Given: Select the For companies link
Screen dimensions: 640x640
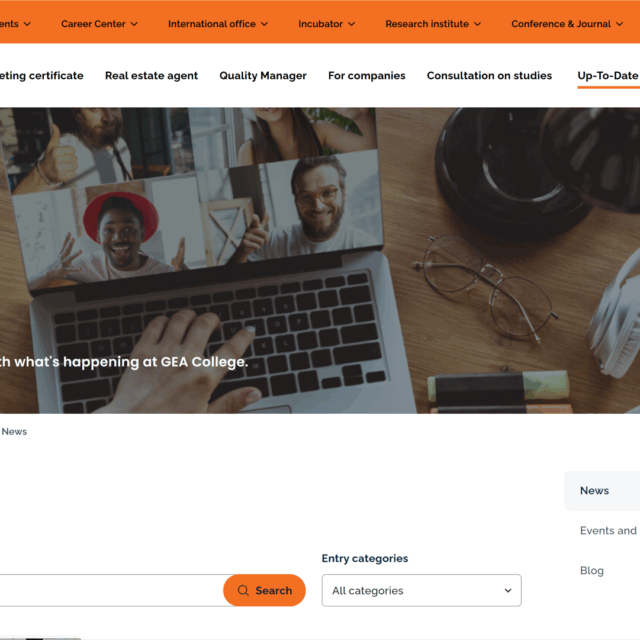Looking at the screenshot, I should [367, 76].
